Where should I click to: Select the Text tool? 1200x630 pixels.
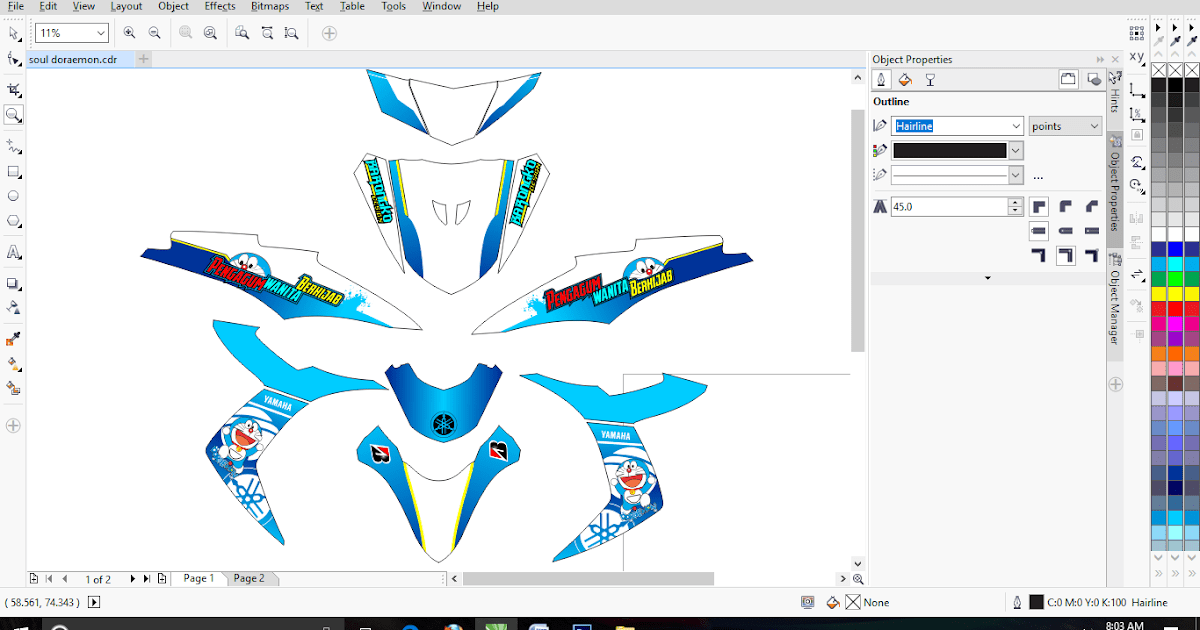(x=13, y=253)
